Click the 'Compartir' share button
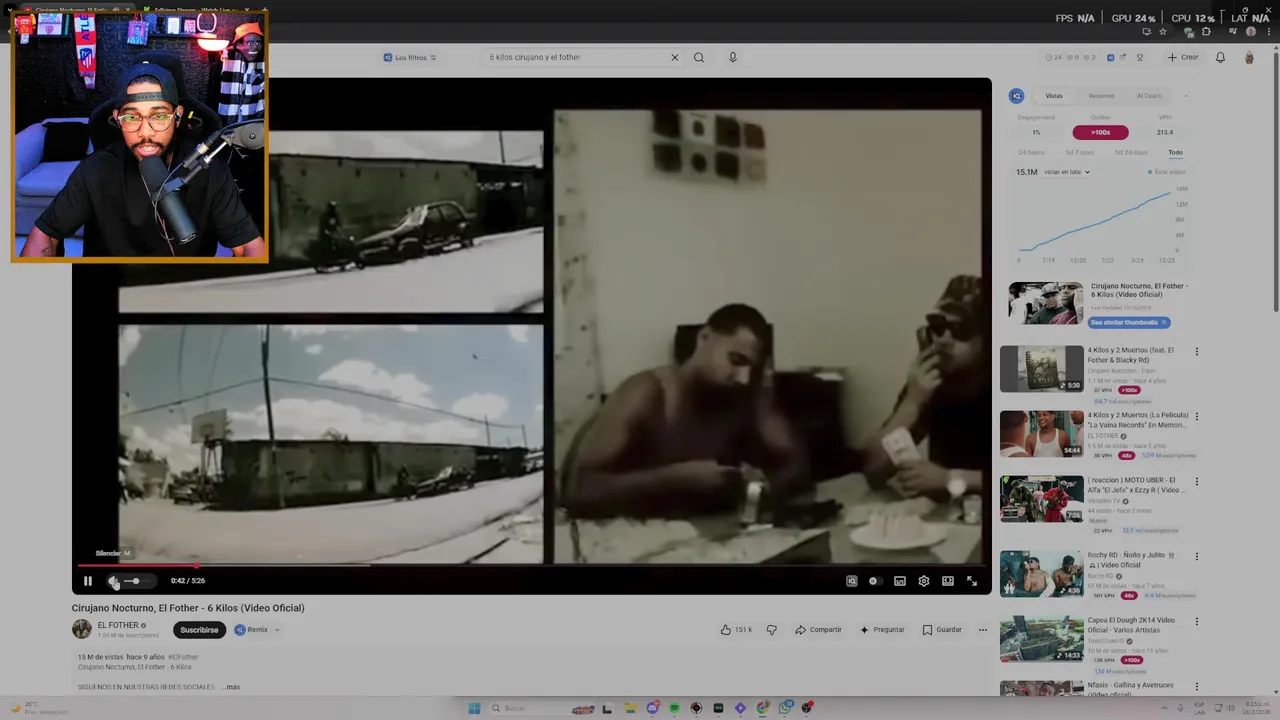This screenshot has height=720, width=1280. coord(818,630)
